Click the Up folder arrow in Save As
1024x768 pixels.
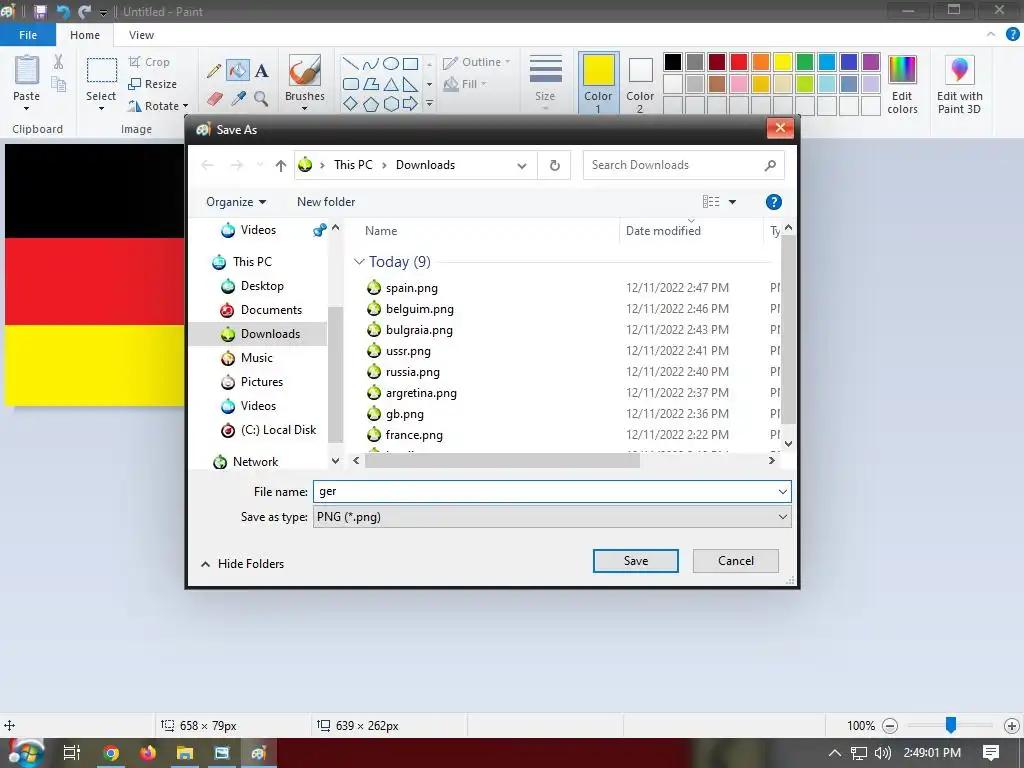281,166
